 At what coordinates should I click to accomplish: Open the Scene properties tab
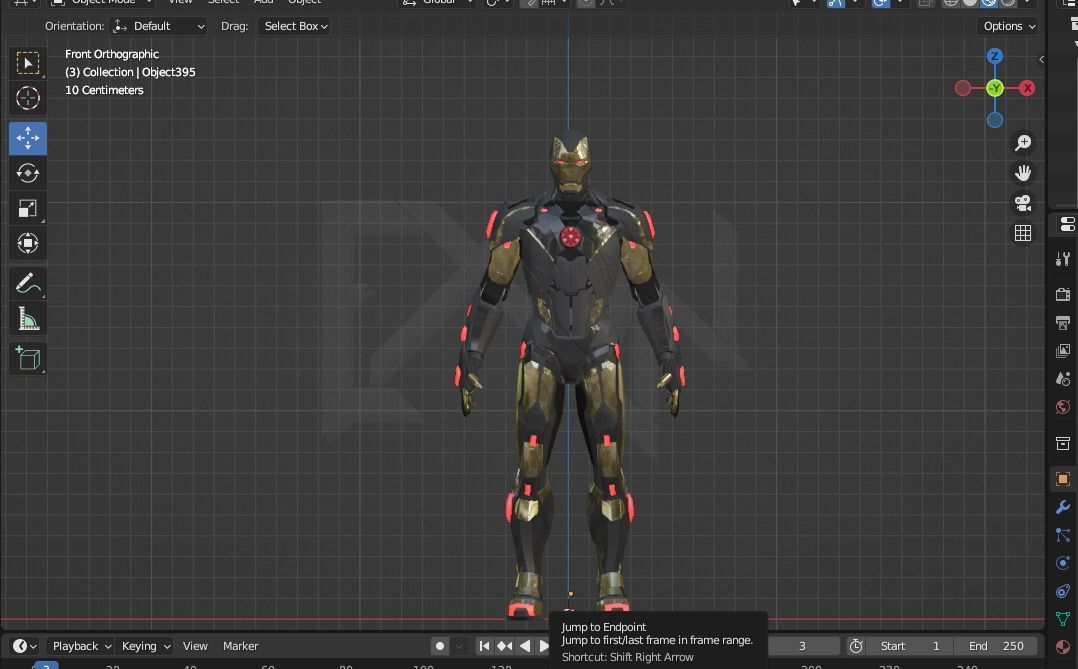point(1063,379)
